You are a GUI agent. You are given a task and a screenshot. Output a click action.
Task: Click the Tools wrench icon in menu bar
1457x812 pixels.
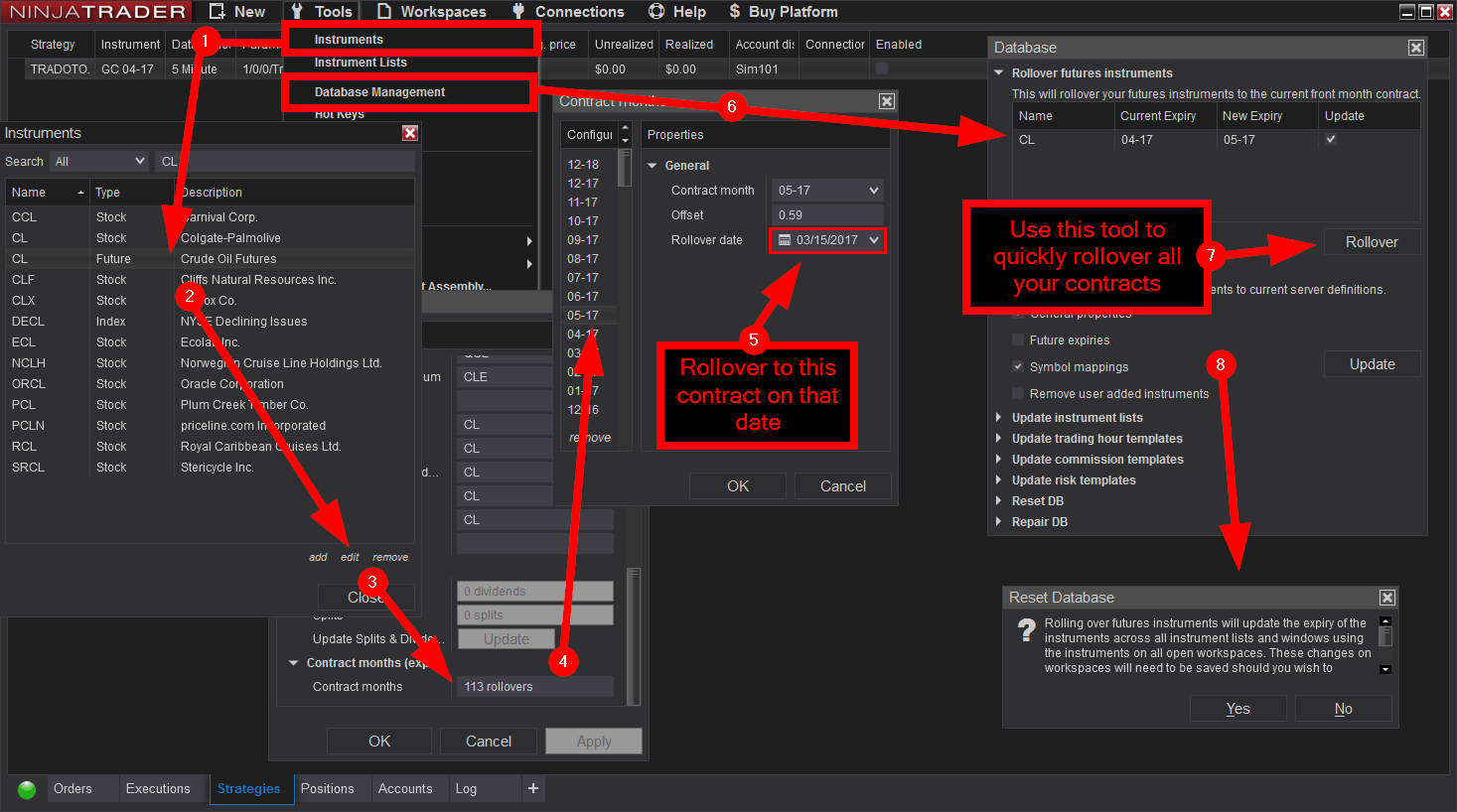[x=297, y=12]
